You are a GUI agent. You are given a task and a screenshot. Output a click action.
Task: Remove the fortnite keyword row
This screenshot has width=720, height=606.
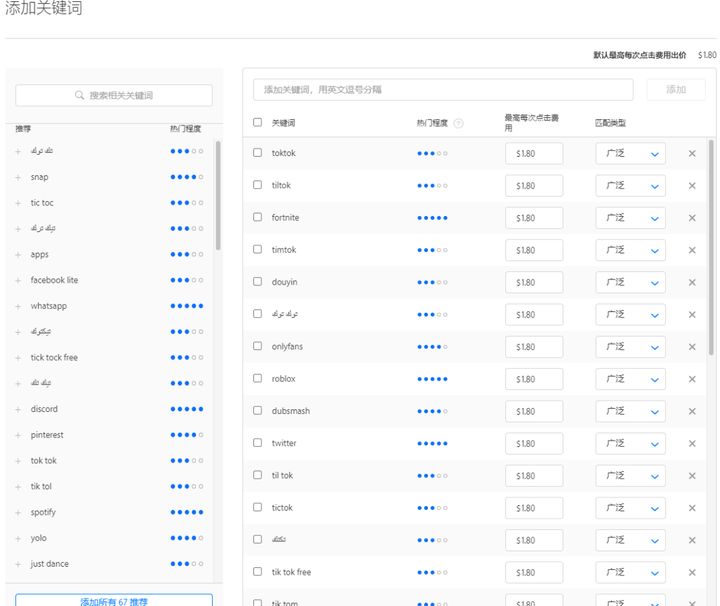692,218
